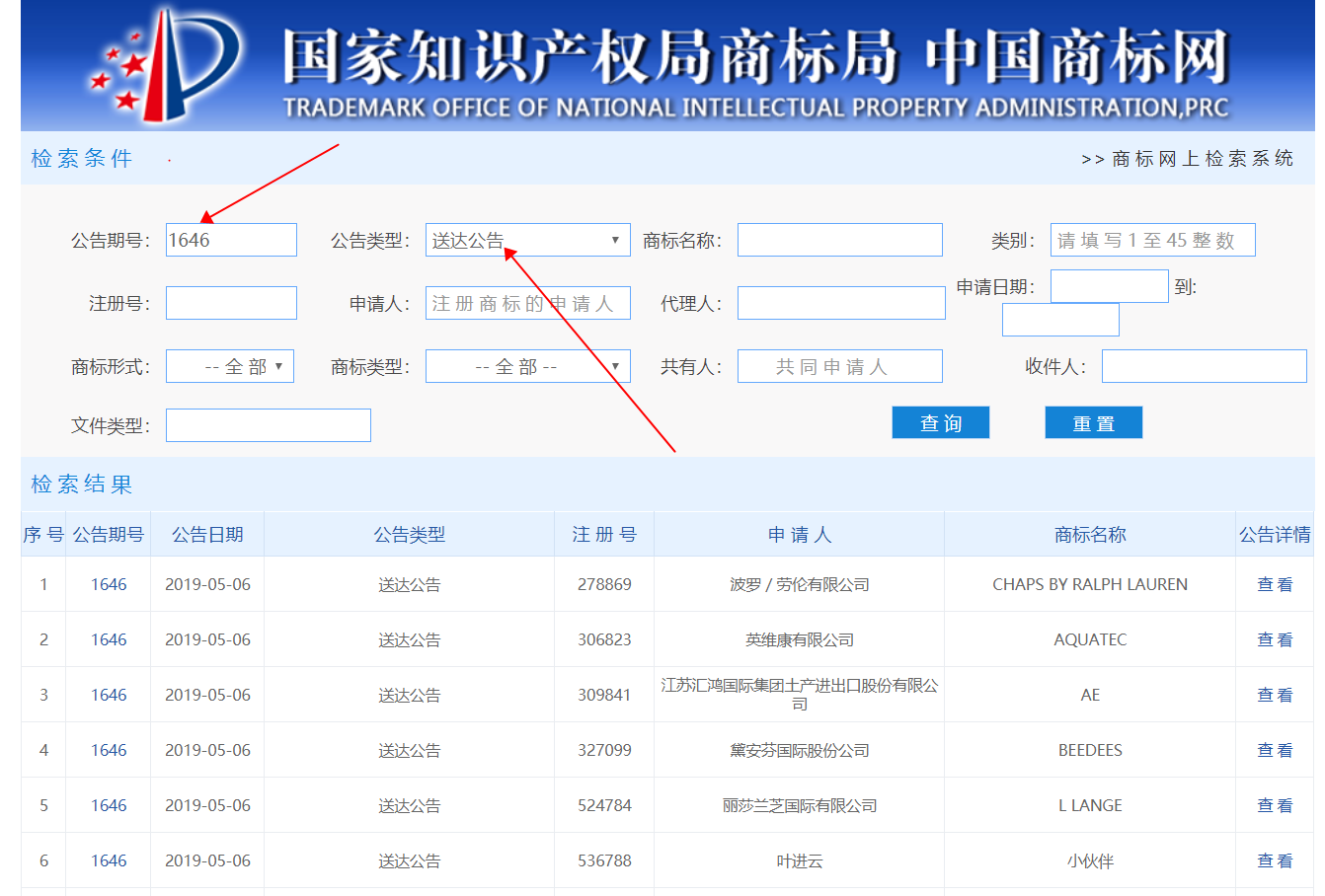Click 1646 issue link in row 6
Viewport: 1325px width, 896px height.
[109, 860]
